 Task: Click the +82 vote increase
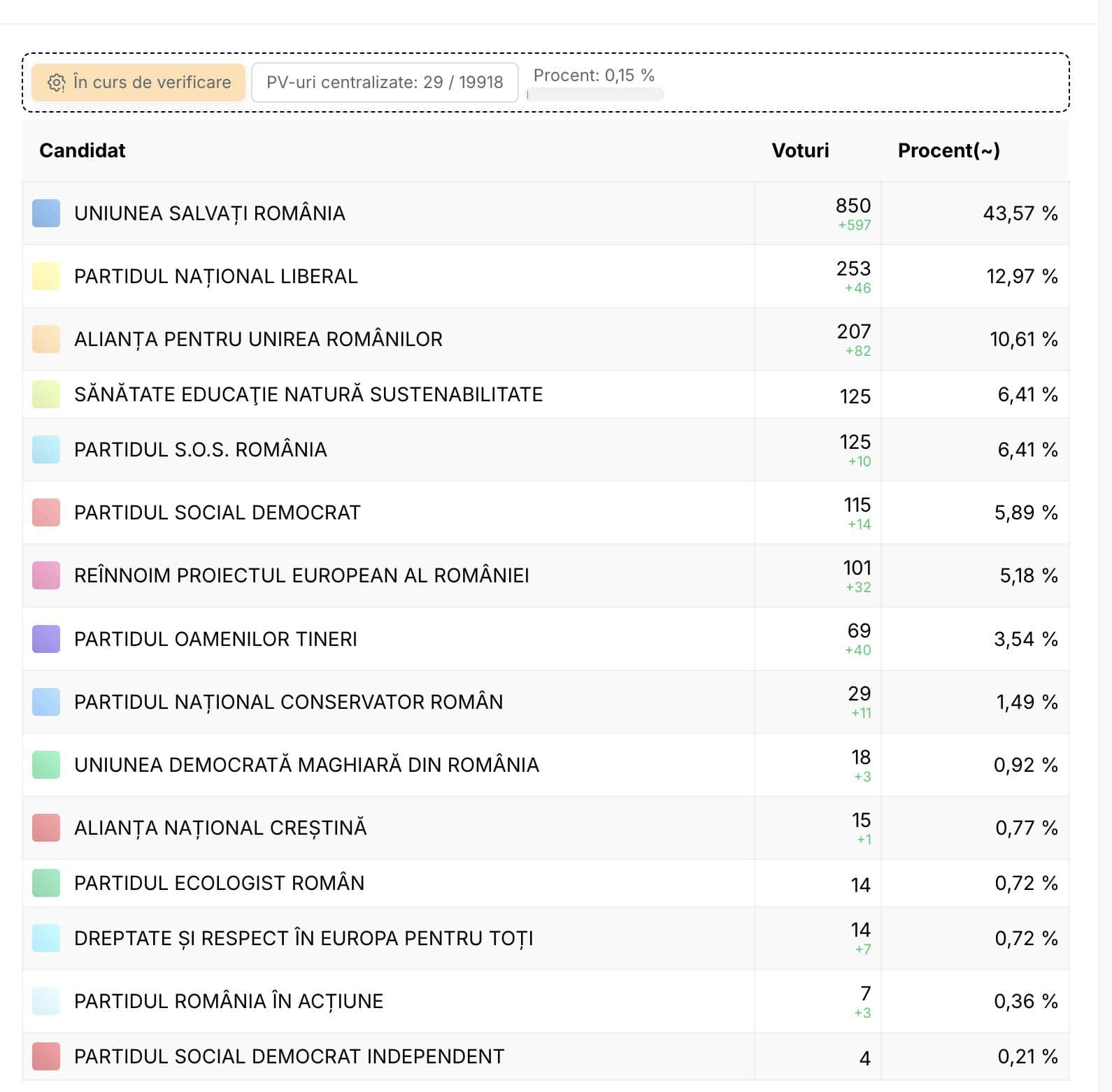(858, 351)
